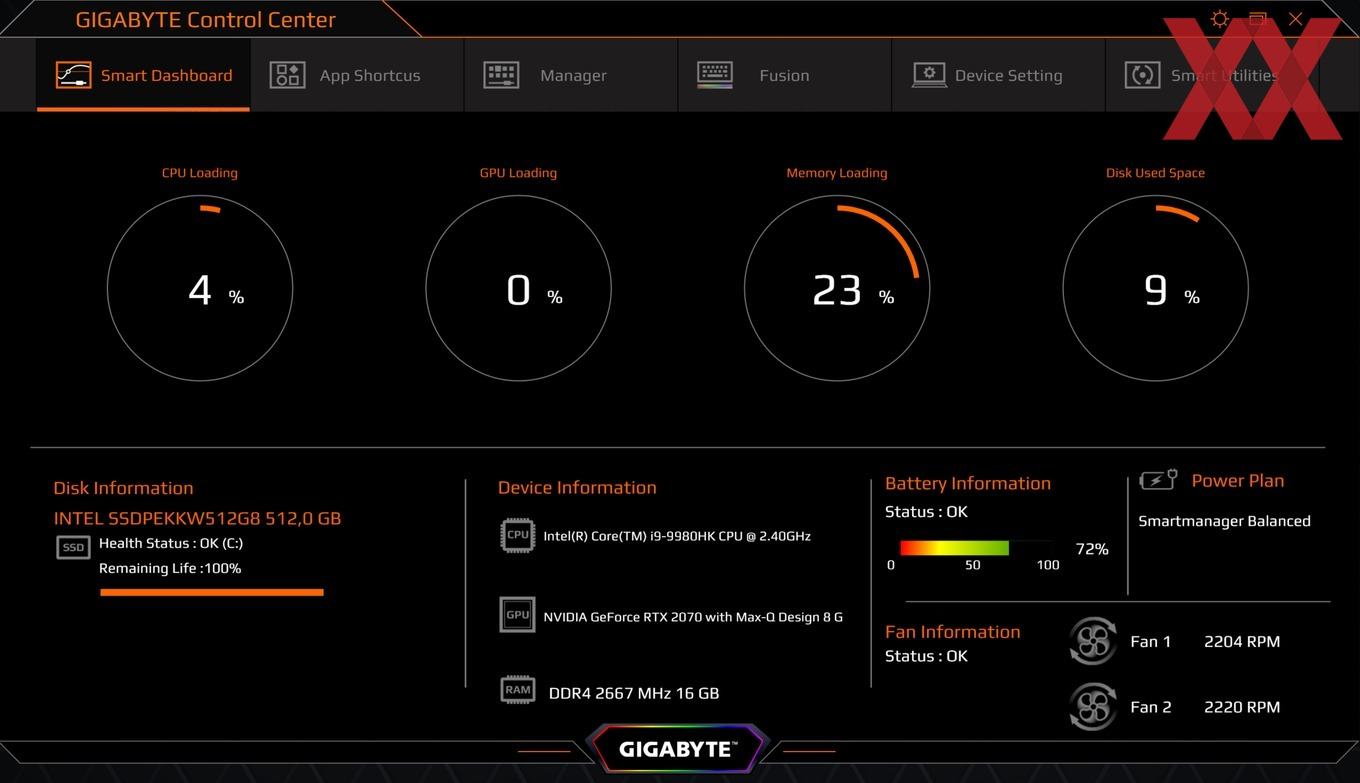The width and height of the screenshot is (1360, 783).
Task: Click the SSD remaining life orange bar
Action: (x=212, y=592)
